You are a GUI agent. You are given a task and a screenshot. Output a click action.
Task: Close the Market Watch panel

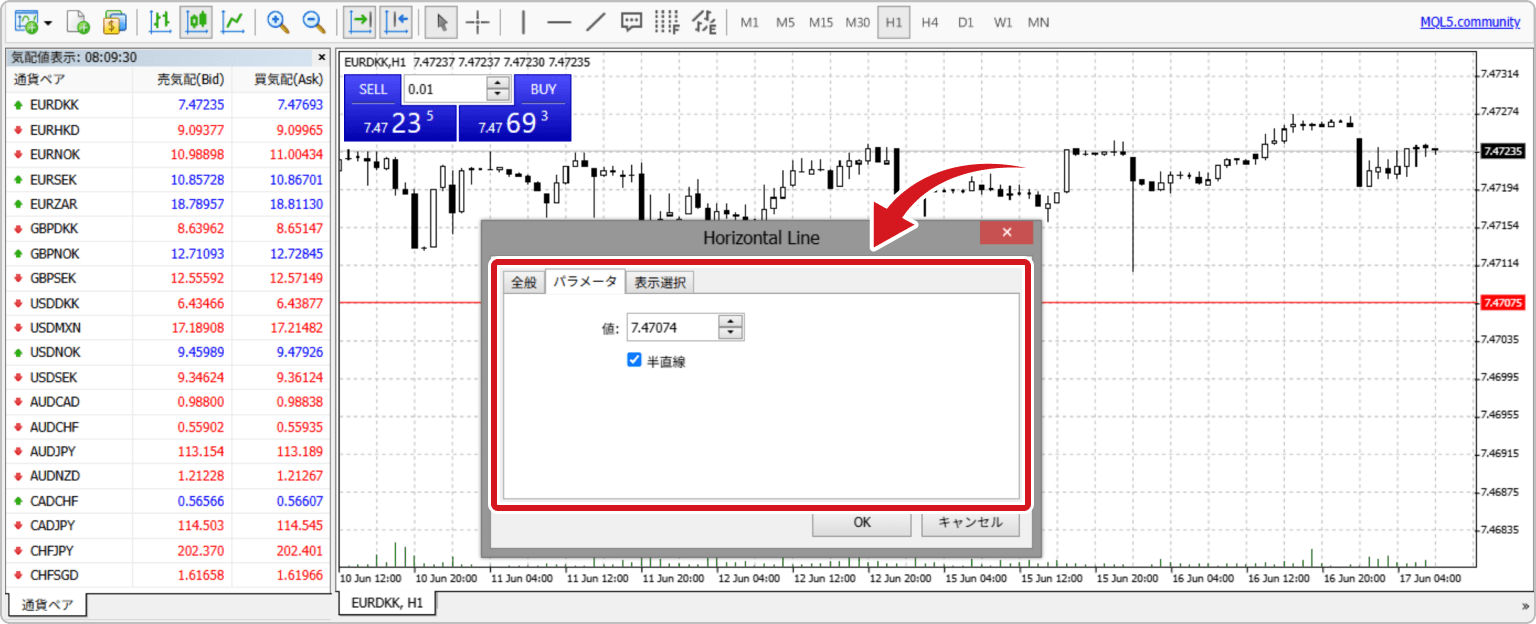coord(321,58)
